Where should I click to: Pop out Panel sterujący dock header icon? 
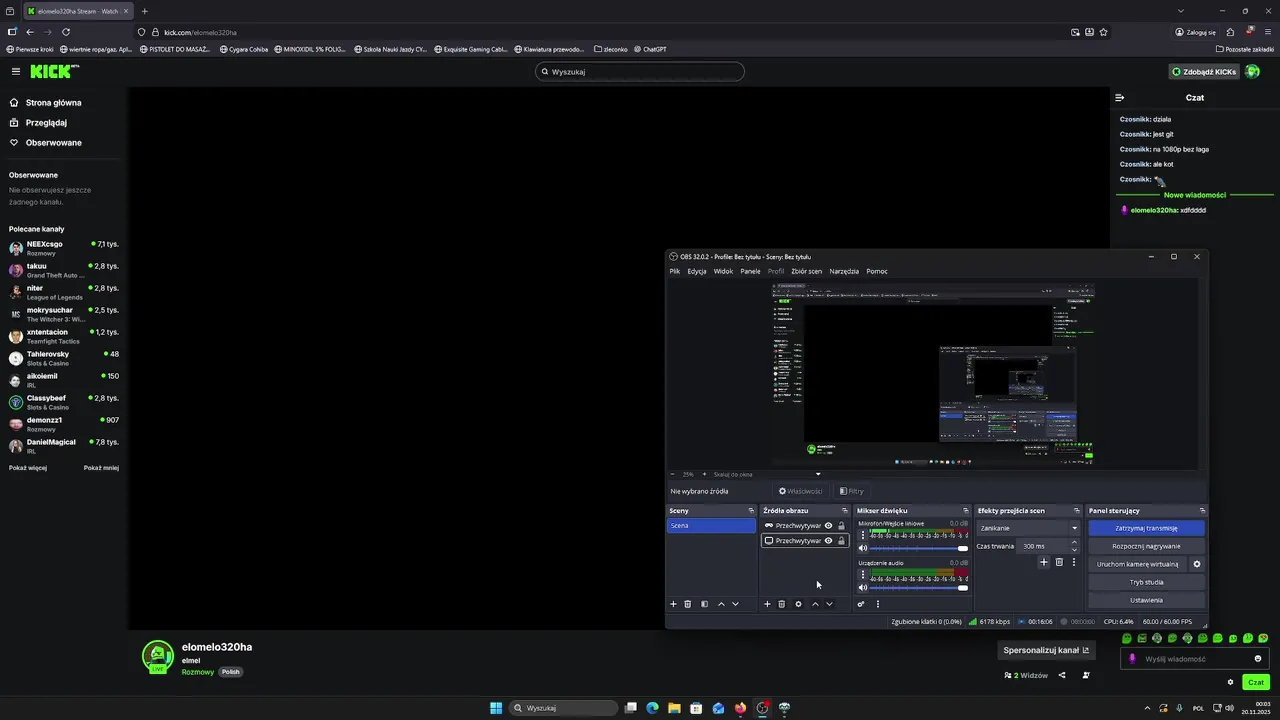tap(1202, 511)
